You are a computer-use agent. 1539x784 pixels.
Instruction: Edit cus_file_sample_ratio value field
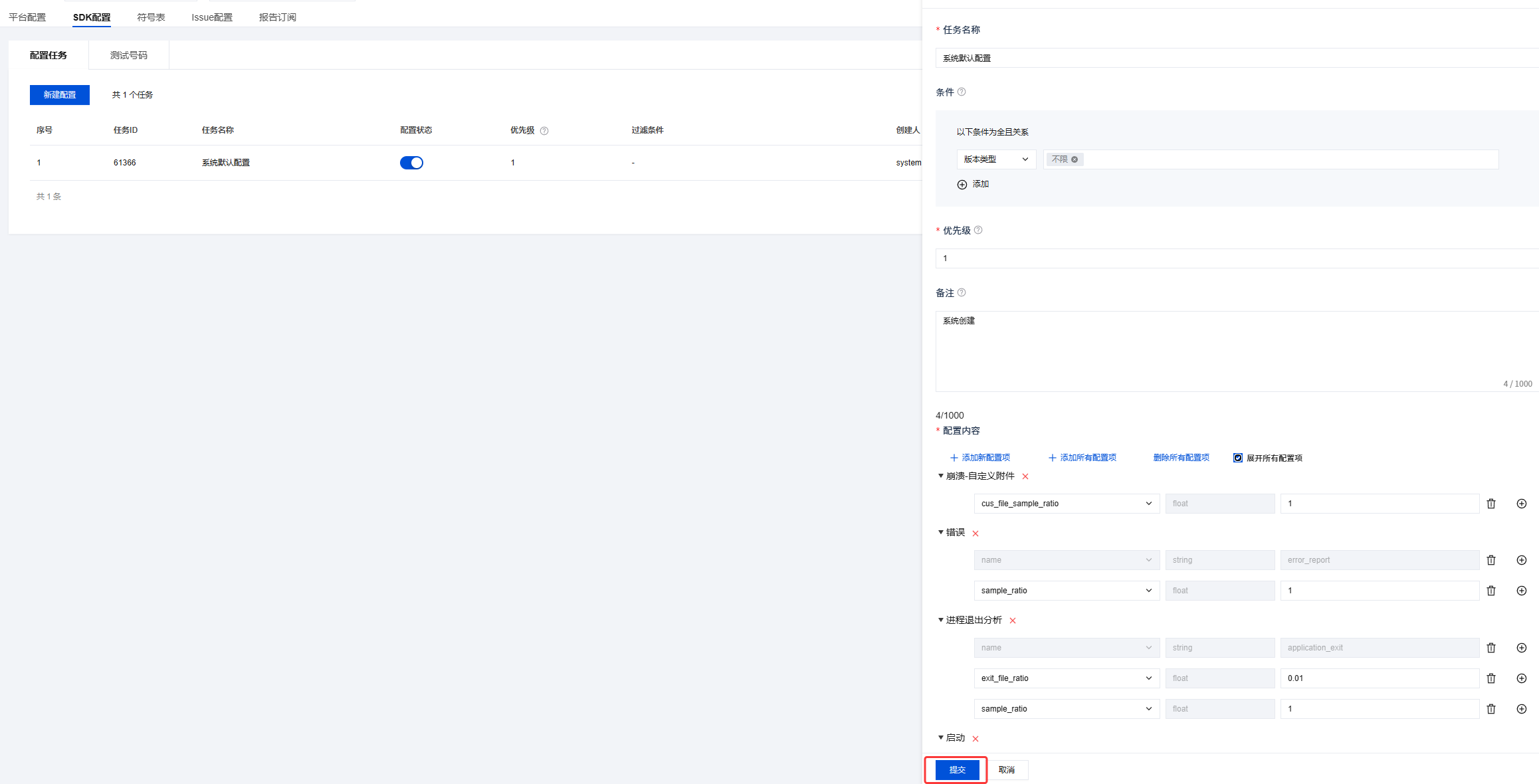click(1380, 504)
